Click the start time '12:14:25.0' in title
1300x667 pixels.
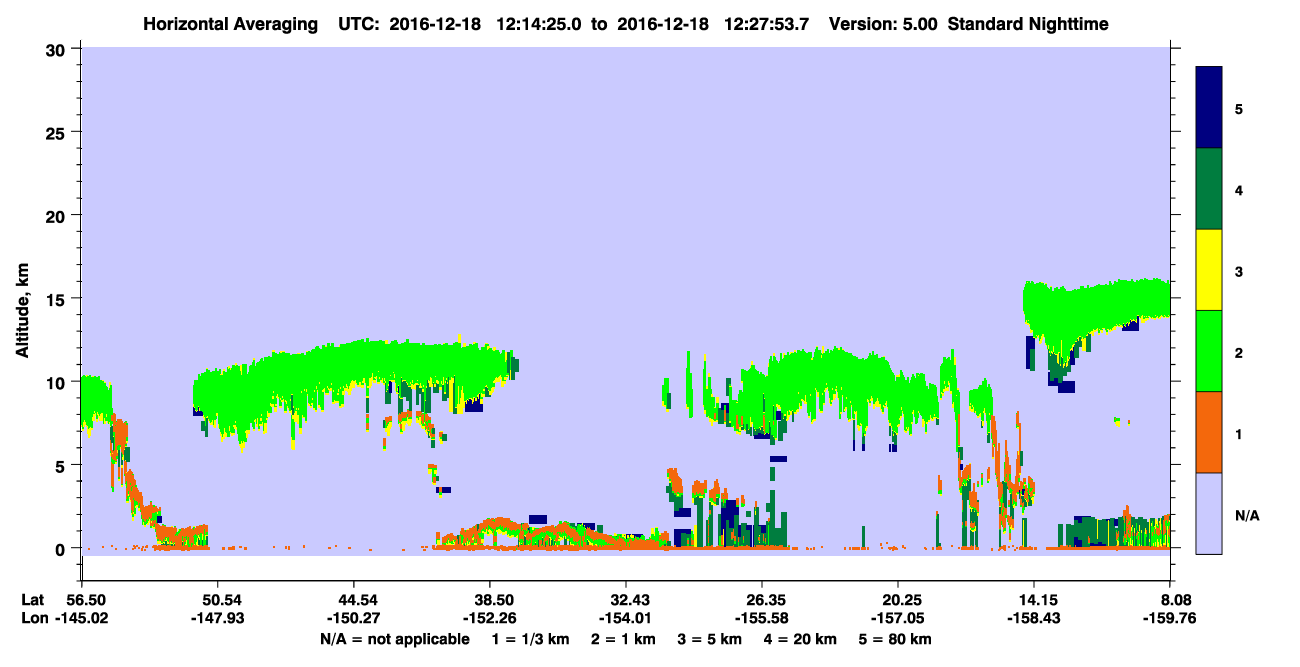(x=539, y=23)
